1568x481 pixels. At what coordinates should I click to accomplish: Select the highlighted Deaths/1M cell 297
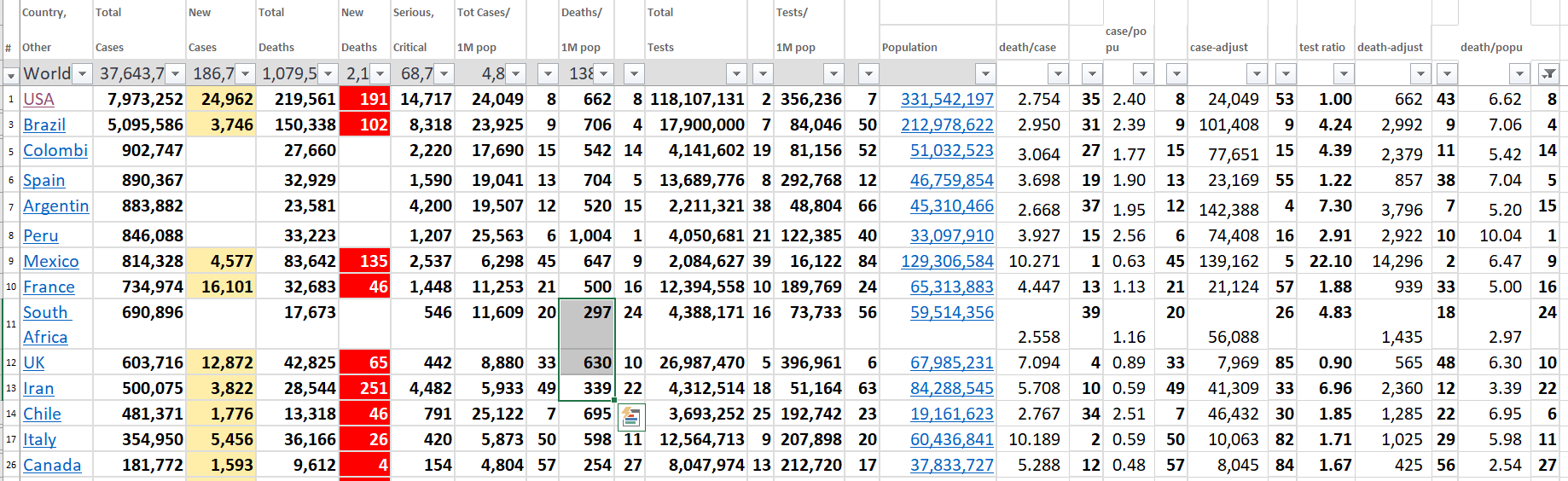587,312
